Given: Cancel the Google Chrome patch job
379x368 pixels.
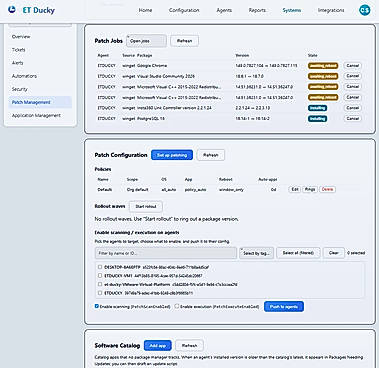Looking at the screenshot, I should coord(352,66).
